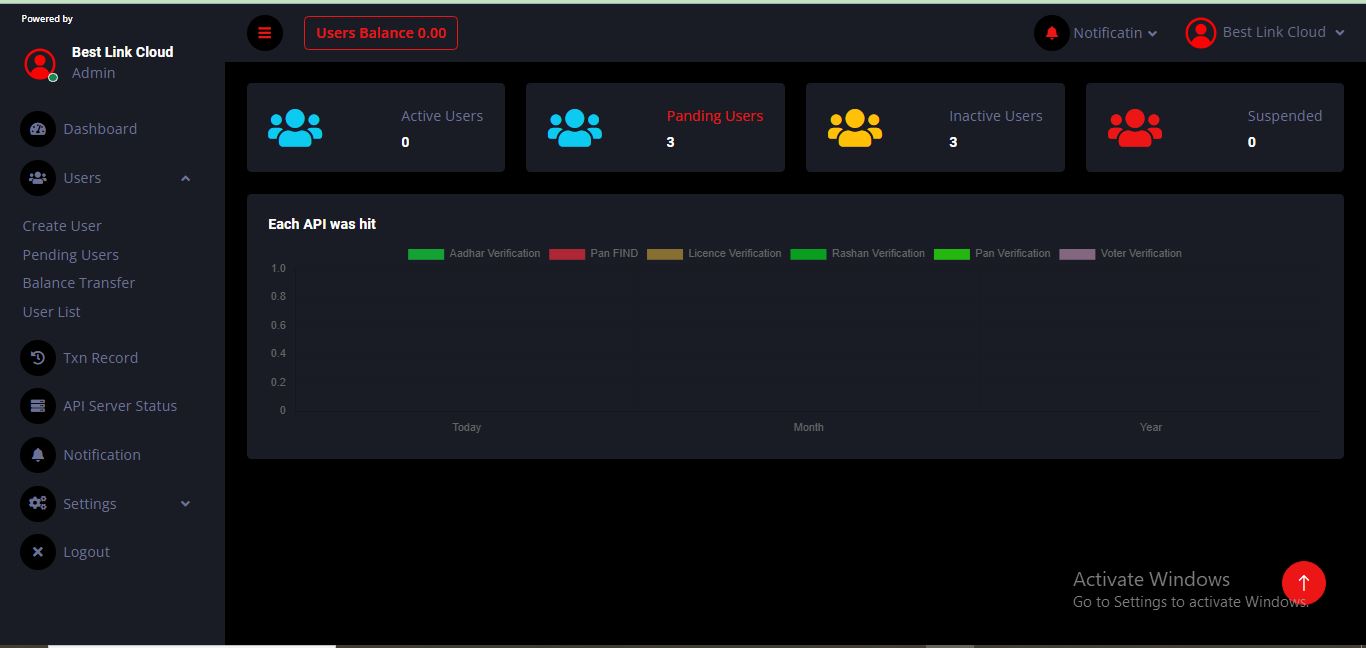
Task: Click the Logout X icon
Action: (x=38, y=552)
